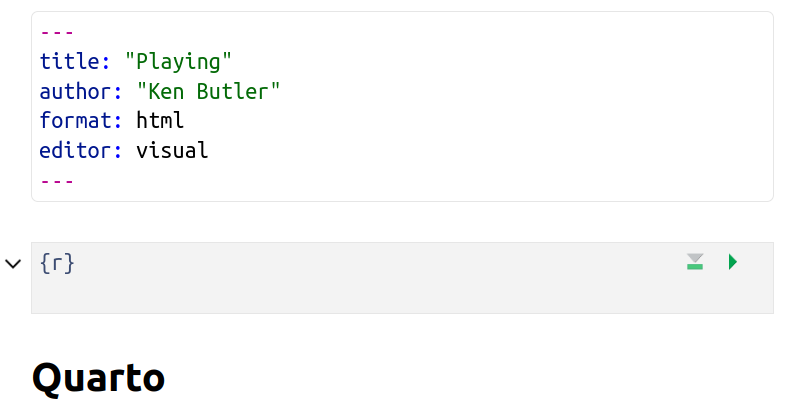Click blank area right of Quarto heading
The image size is (807, 415).
point(480,378)
